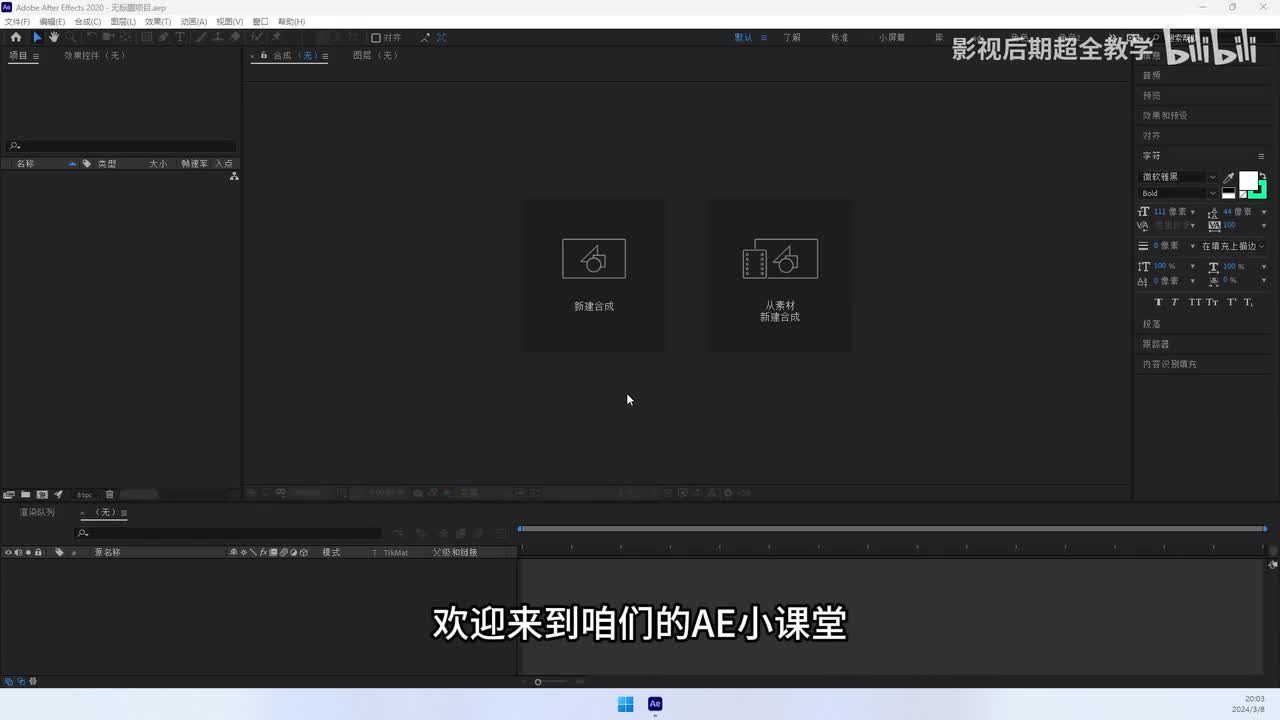1280x720 pixels.
Task: Select the Zoom magnifier tool
Action: (x=71, y=37)
